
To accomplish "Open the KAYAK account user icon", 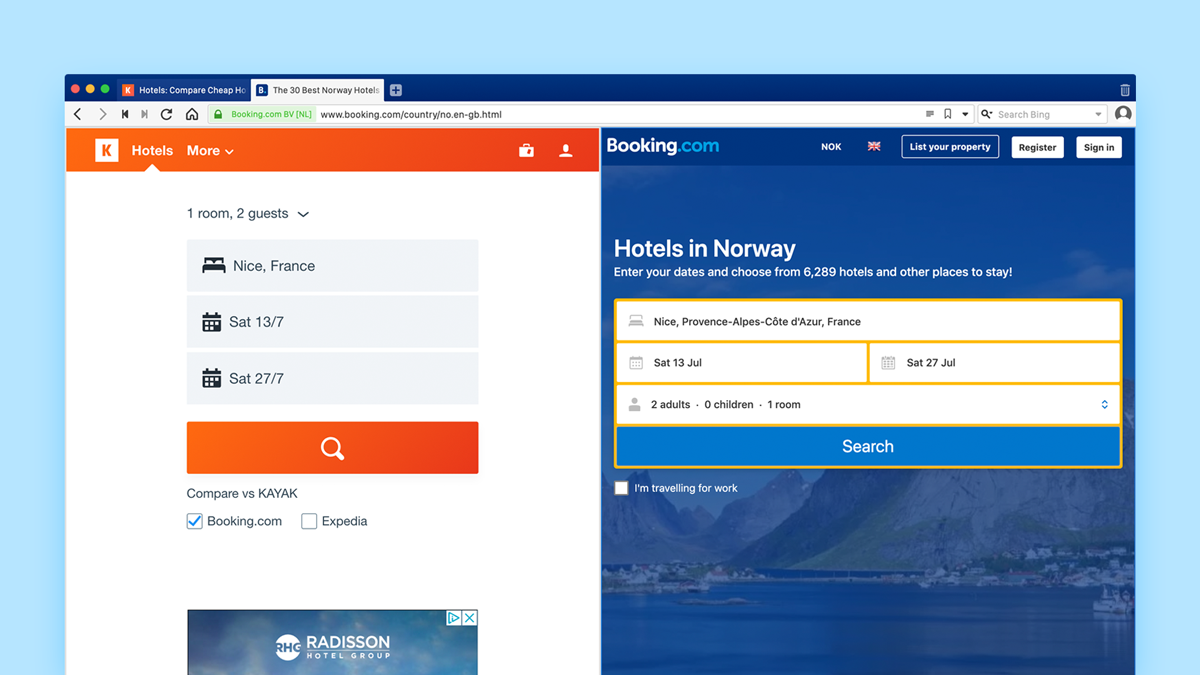I will point(566,151).
